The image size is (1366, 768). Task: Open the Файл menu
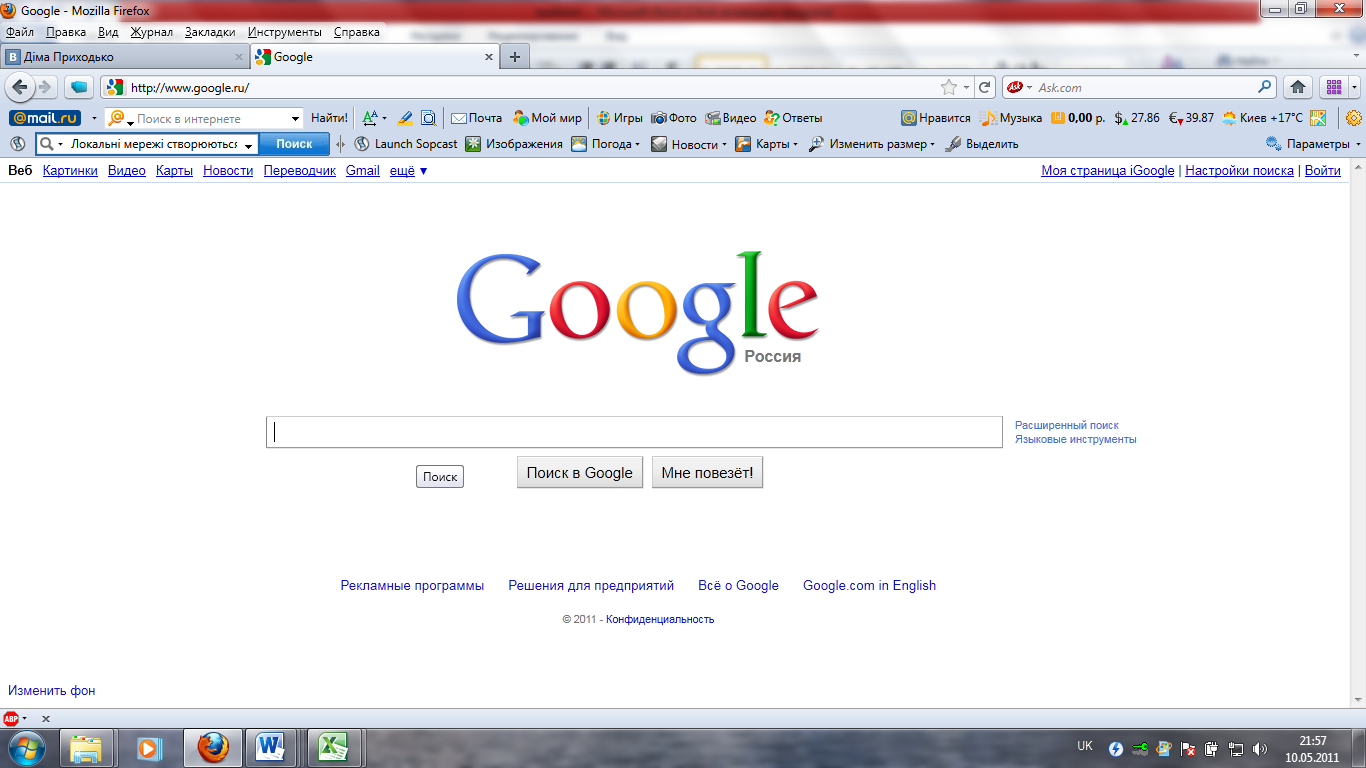pyautogui.click(x=20, y=32)
